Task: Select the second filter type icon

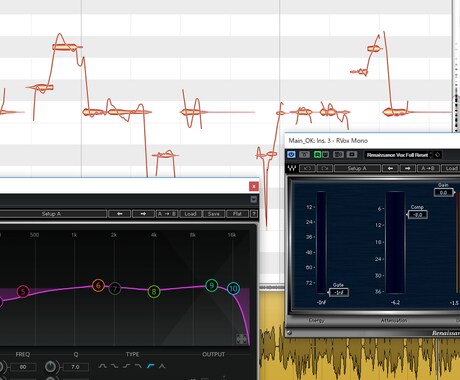Action: (115, 366)
